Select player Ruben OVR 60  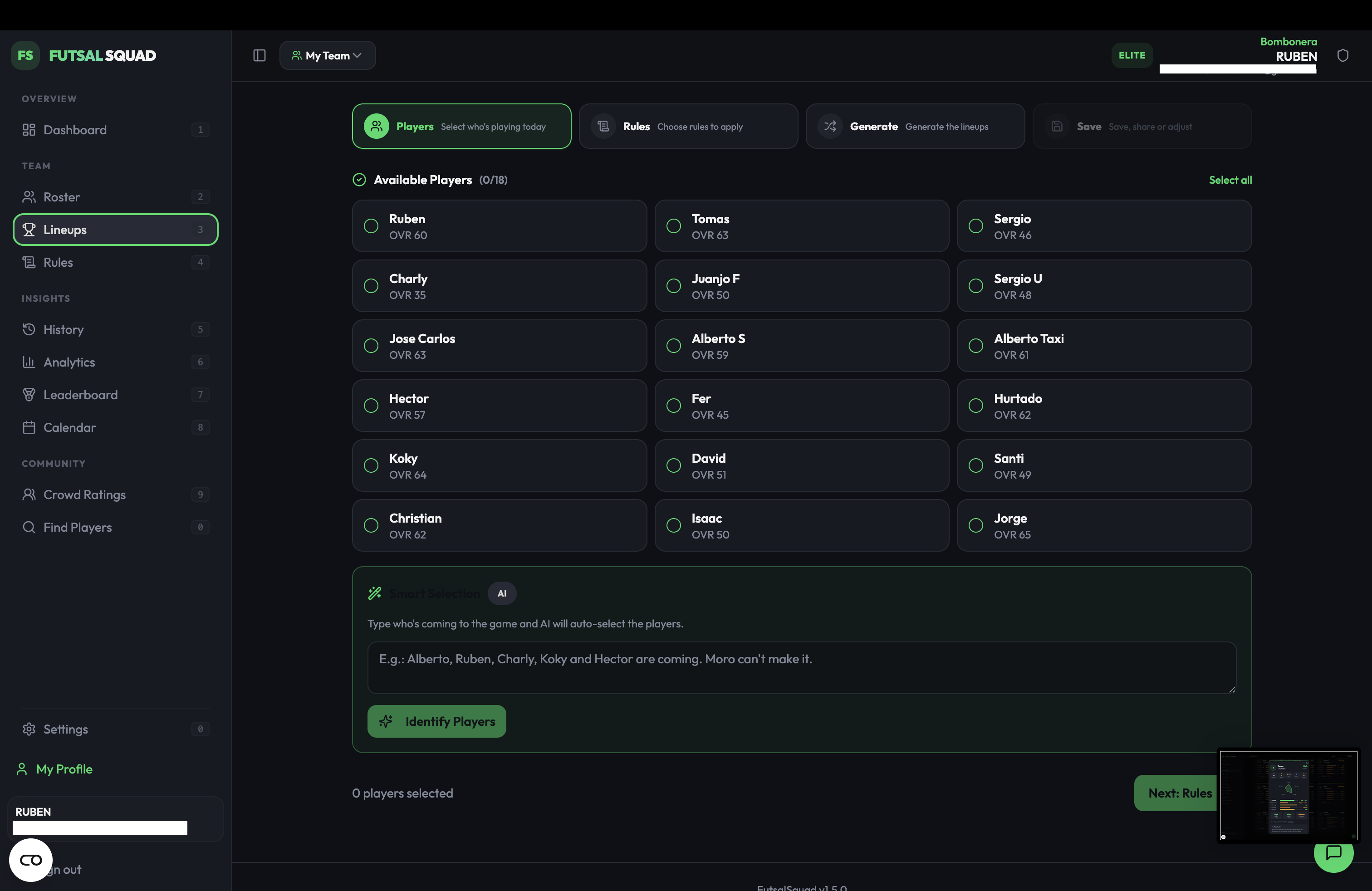[x=499, y=226]
